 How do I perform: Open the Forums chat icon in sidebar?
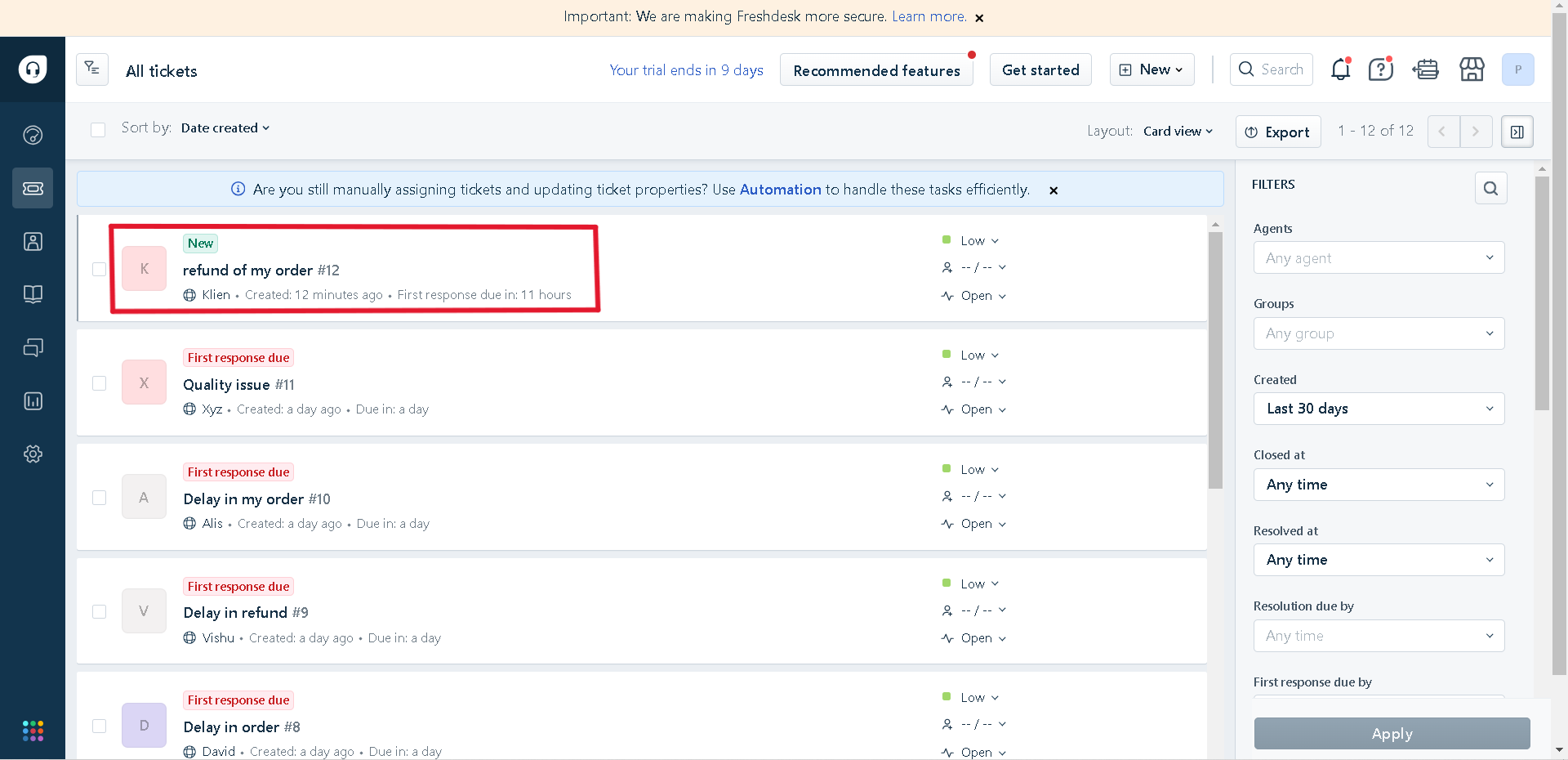coord(33,347)
